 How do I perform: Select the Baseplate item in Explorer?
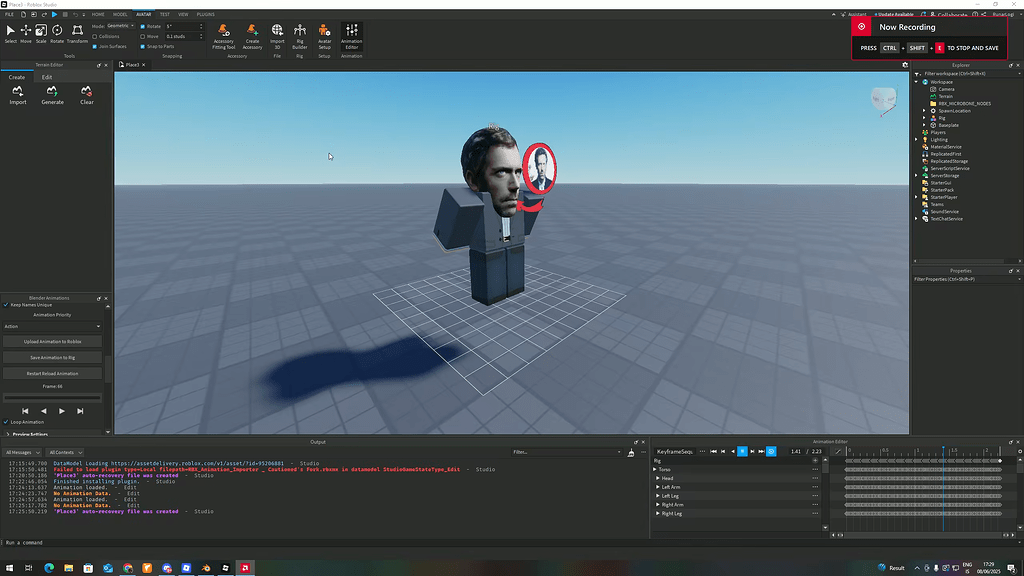[948, 125]
